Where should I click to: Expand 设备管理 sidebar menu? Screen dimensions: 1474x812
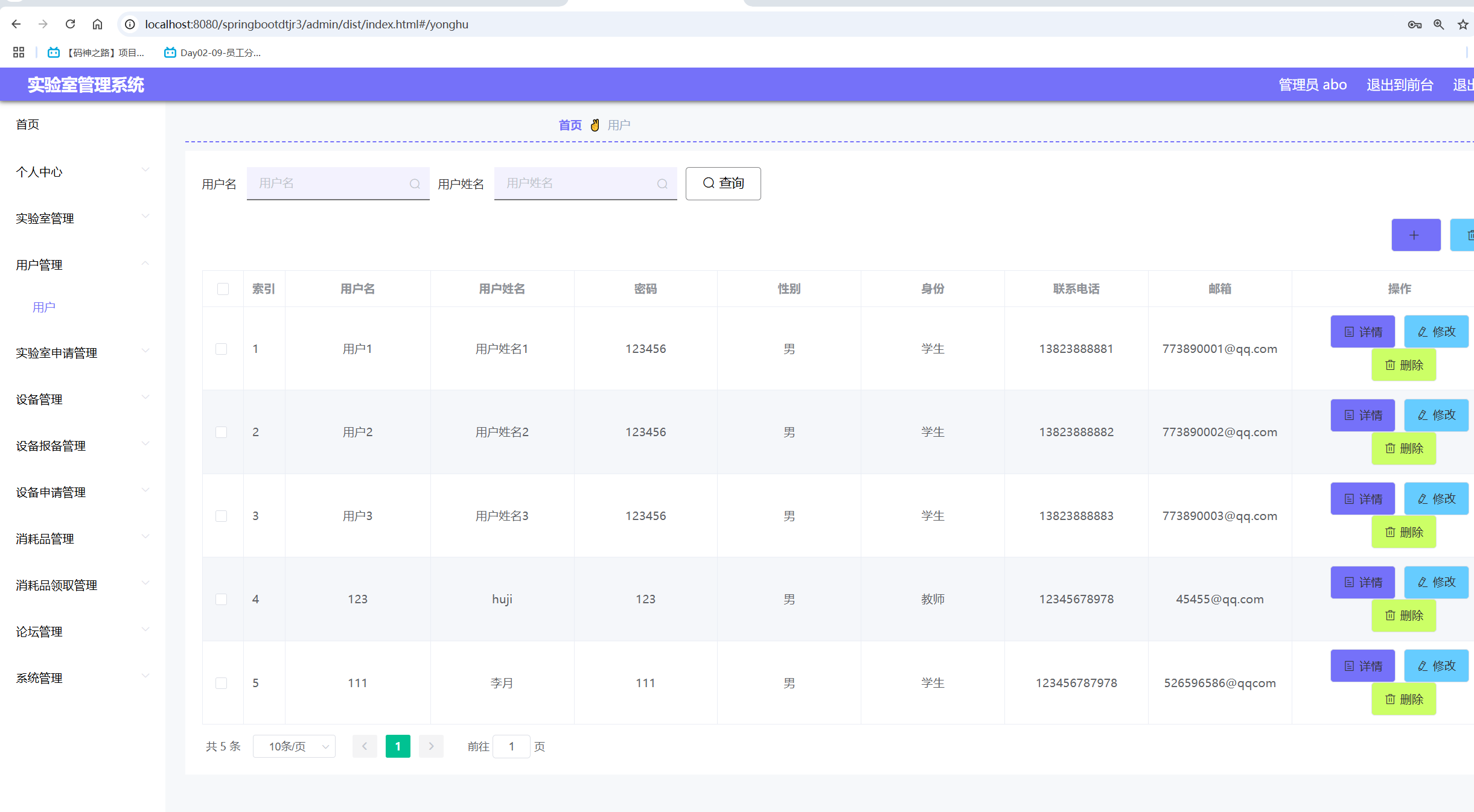pyautogui.click(x=83, y=399)
